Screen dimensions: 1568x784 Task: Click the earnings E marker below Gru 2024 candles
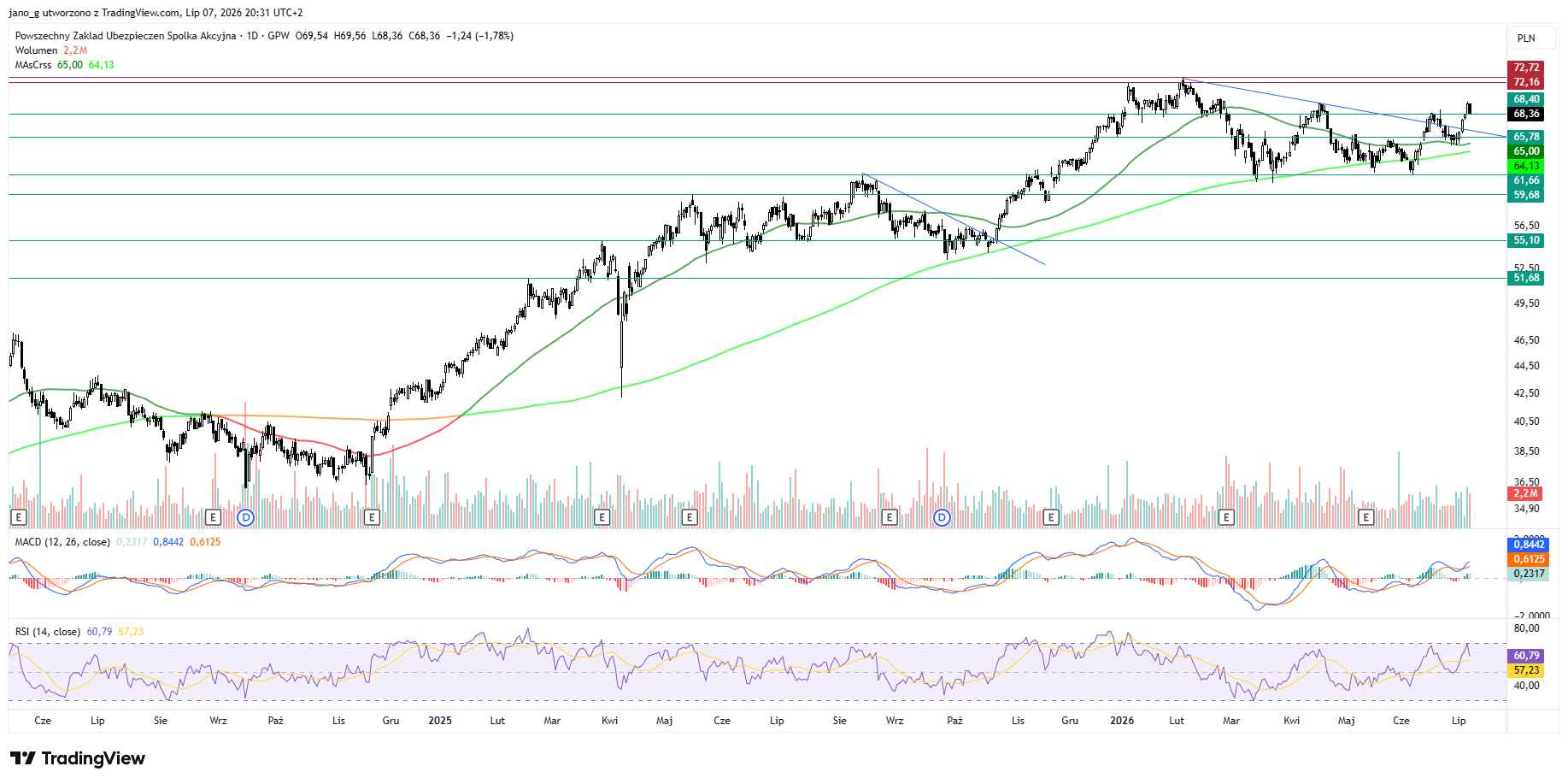(x=372, y=517)
